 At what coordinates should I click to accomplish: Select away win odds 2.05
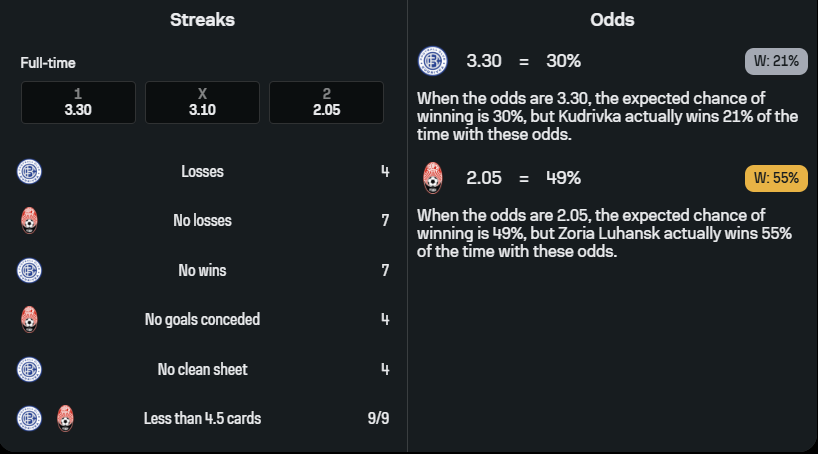[326, 102]
